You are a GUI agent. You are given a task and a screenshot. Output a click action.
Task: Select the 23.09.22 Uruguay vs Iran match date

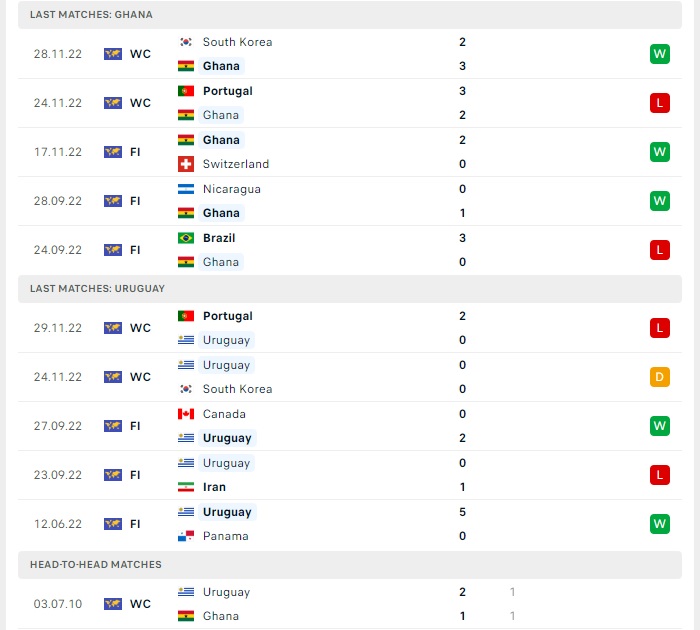pos(58,475)
